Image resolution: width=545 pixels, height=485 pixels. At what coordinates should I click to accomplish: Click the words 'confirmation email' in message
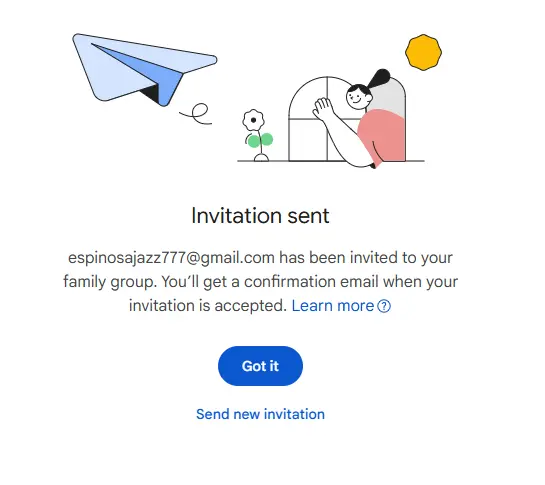click(x=311, y=282)
